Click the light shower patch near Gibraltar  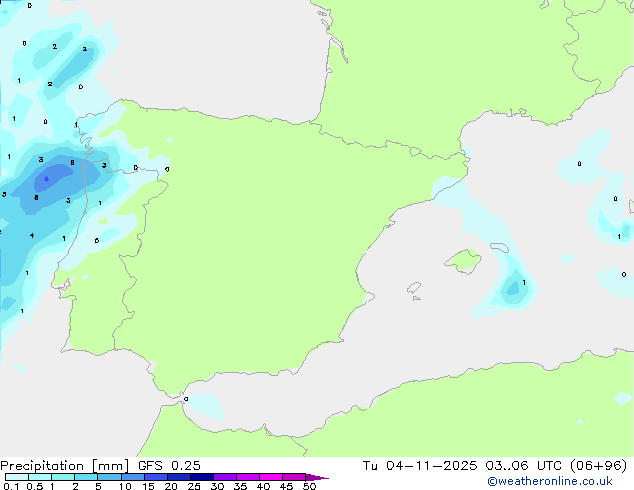coord(205,406)
